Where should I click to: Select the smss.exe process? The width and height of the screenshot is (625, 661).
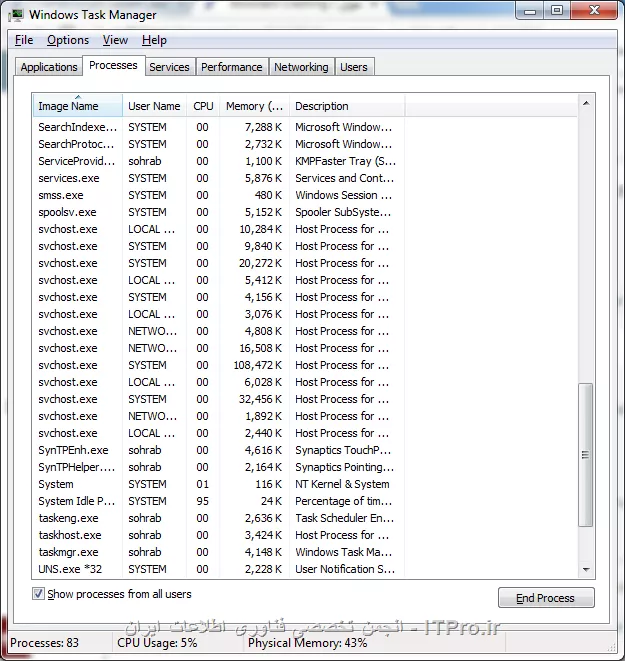[219, 195]
